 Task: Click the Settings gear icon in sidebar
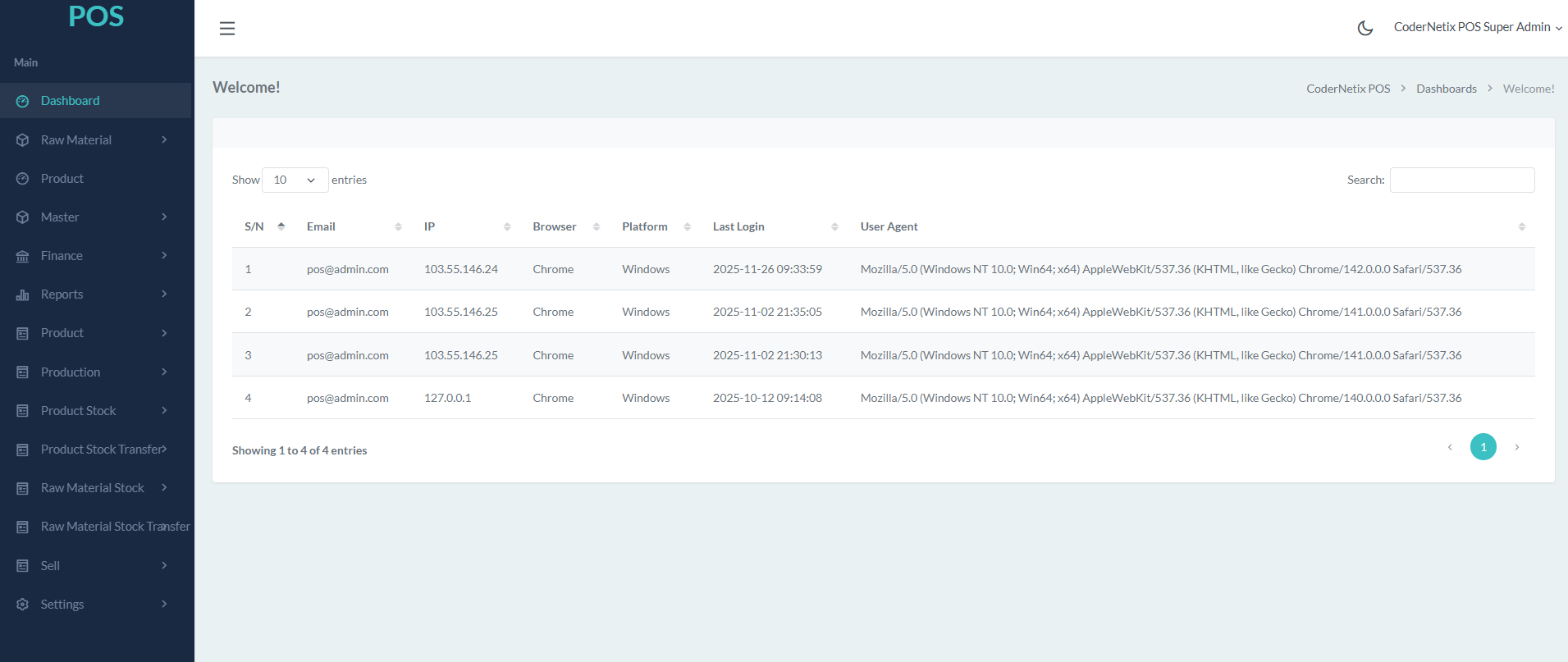pos(23,605)
